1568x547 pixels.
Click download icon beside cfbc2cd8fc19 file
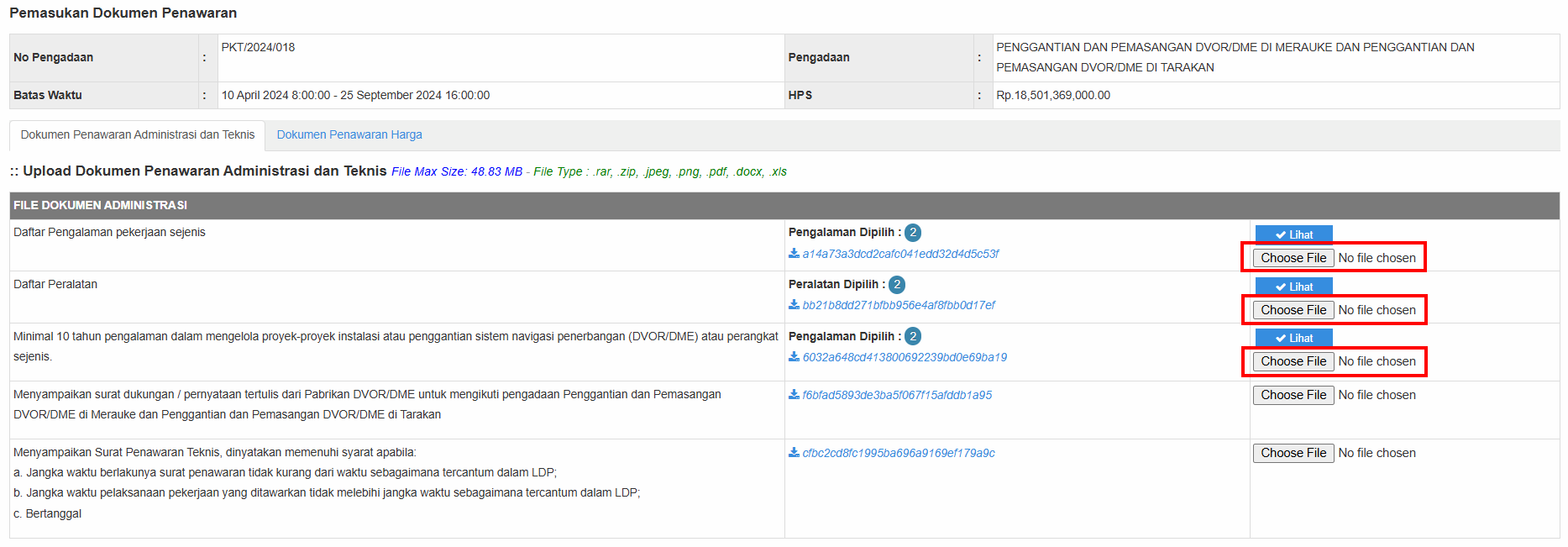[x=794, y=453]
